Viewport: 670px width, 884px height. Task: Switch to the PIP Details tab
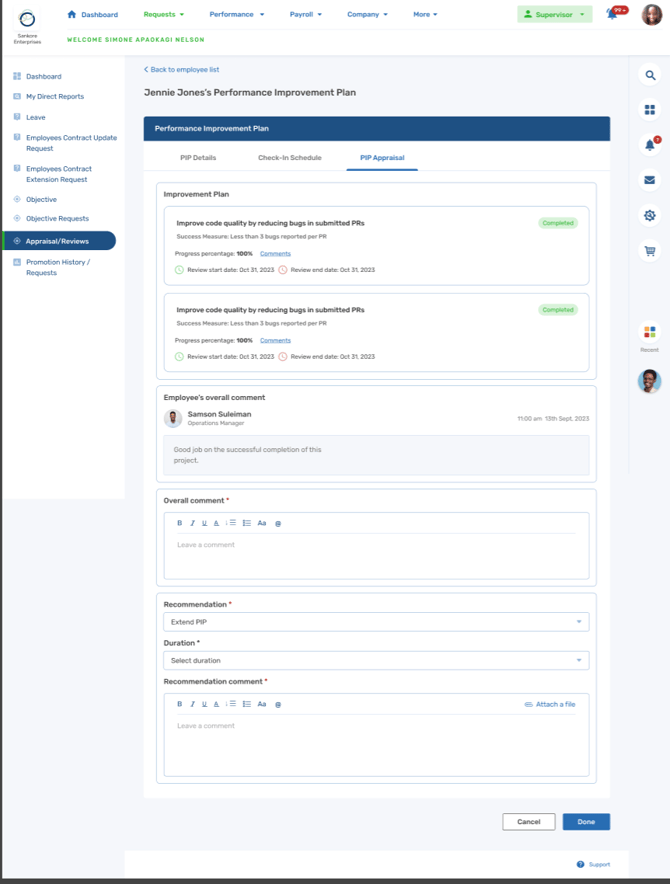(198, 158)
